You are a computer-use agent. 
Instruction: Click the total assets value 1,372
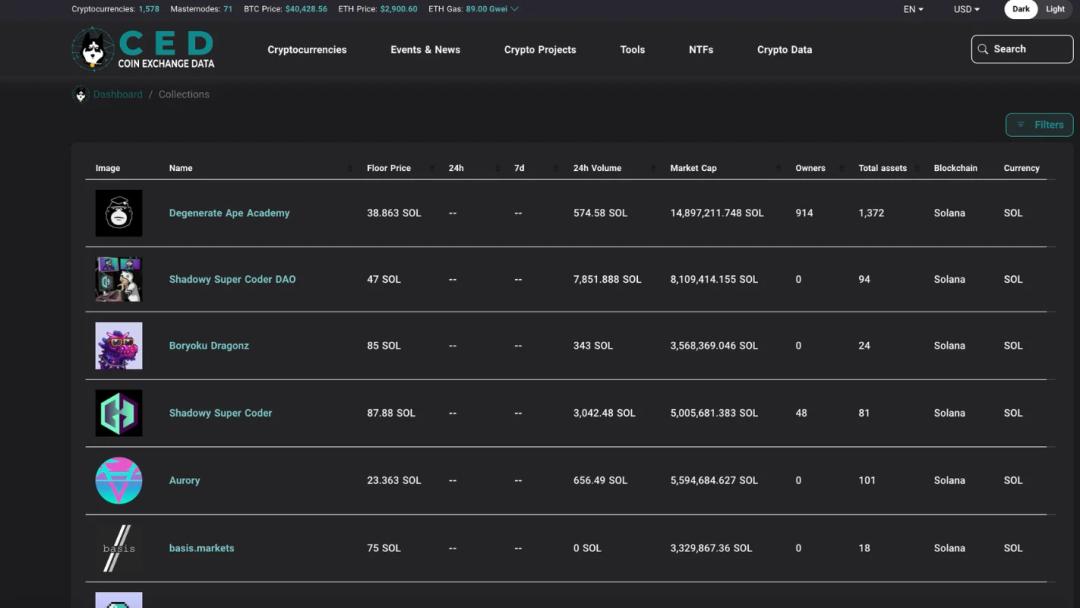click(871, 213)
